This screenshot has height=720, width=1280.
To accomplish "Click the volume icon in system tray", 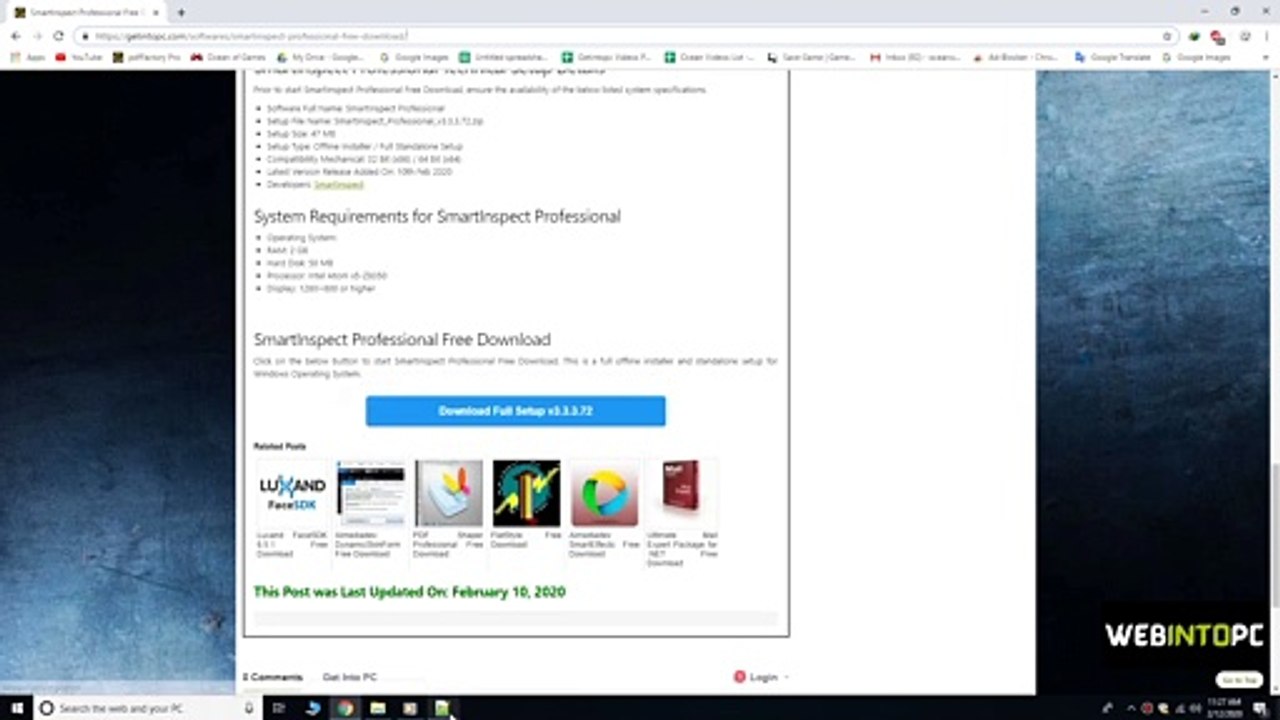I will click(1196, 708).
